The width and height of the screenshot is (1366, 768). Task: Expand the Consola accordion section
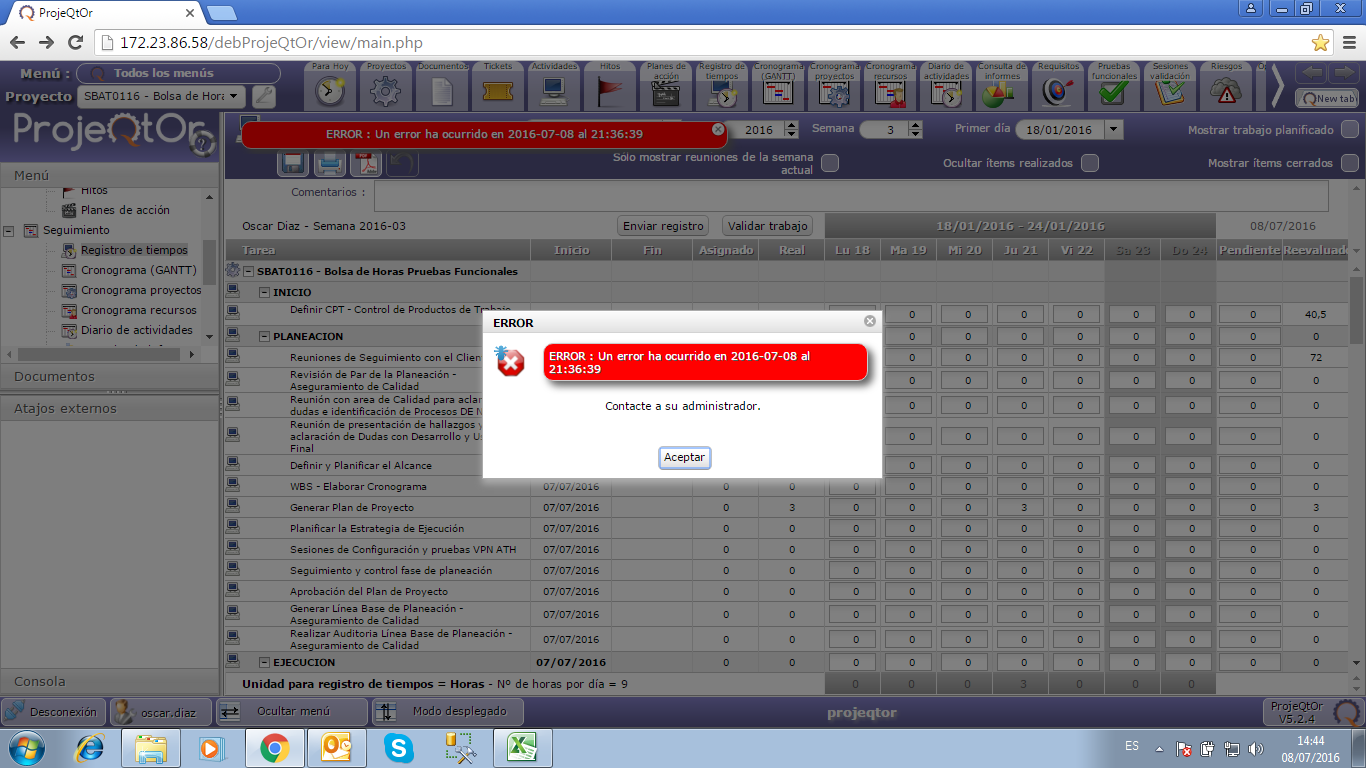coord(109,681)
